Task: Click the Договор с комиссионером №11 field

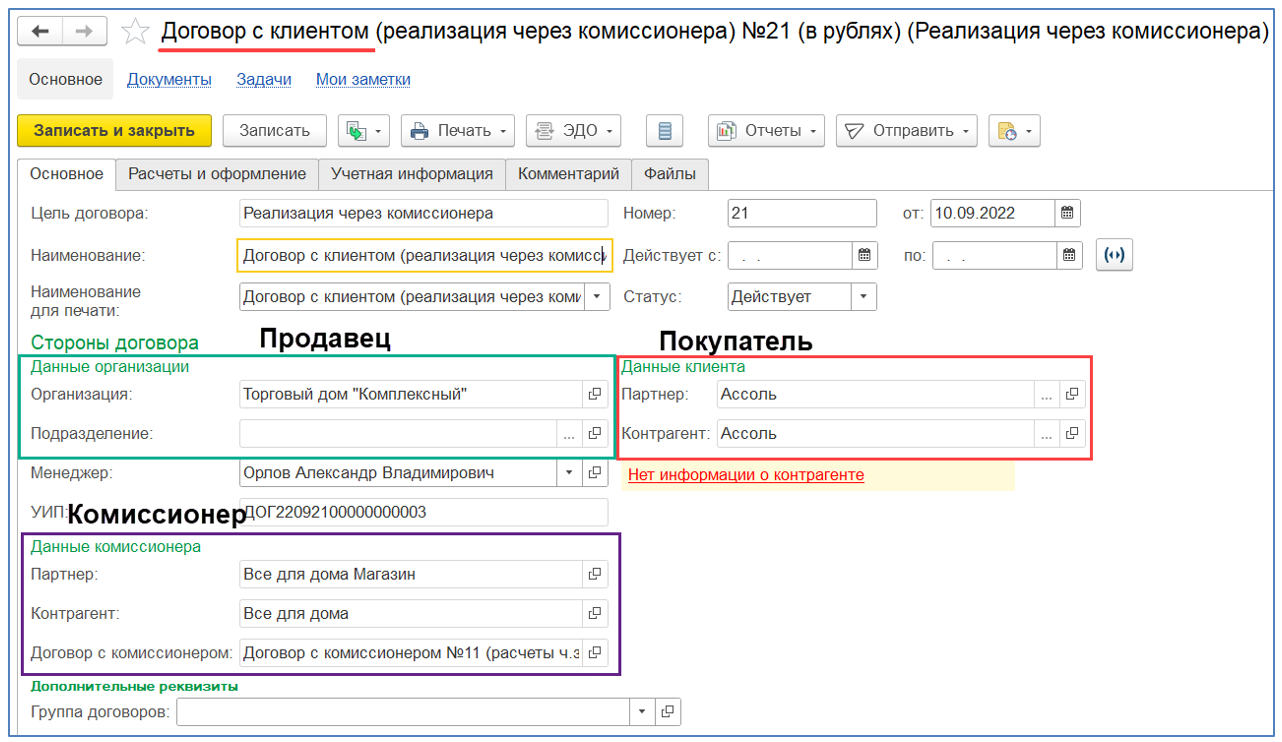Action: click(411, 653)
